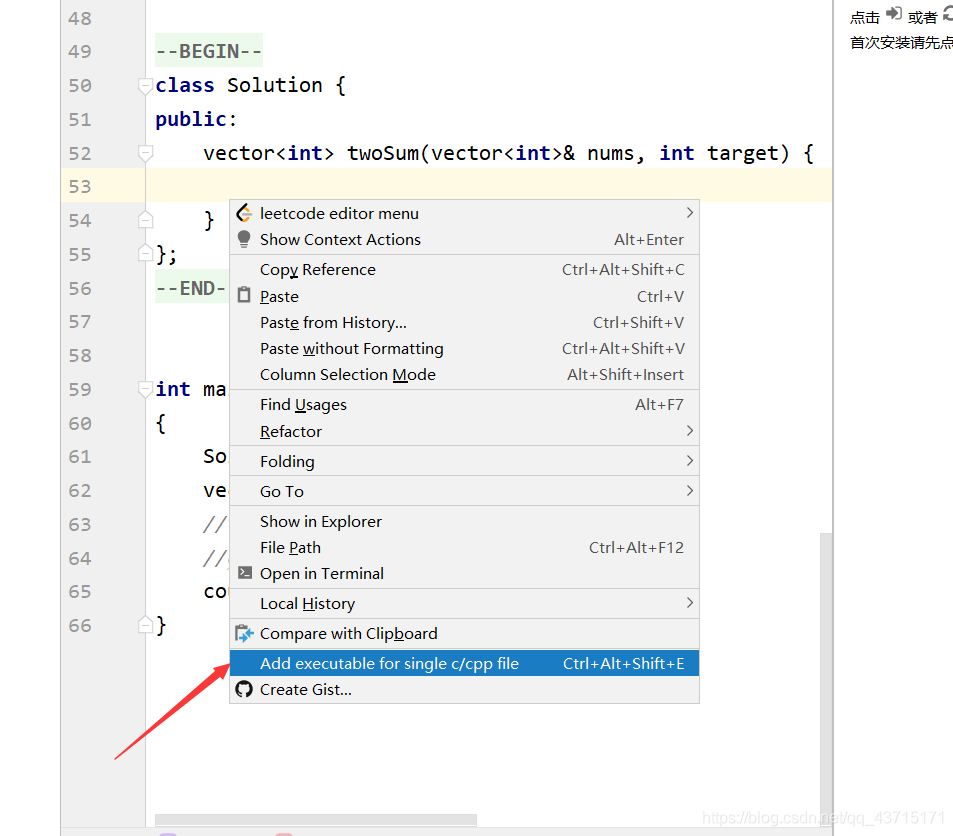Click the Paste clipboard icon
953x836 pixels.
coord(244,295)
